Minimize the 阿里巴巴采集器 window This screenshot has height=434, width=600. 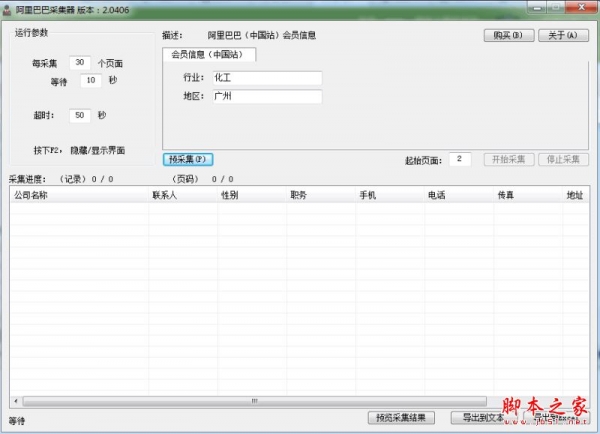[x=537, y=7]
